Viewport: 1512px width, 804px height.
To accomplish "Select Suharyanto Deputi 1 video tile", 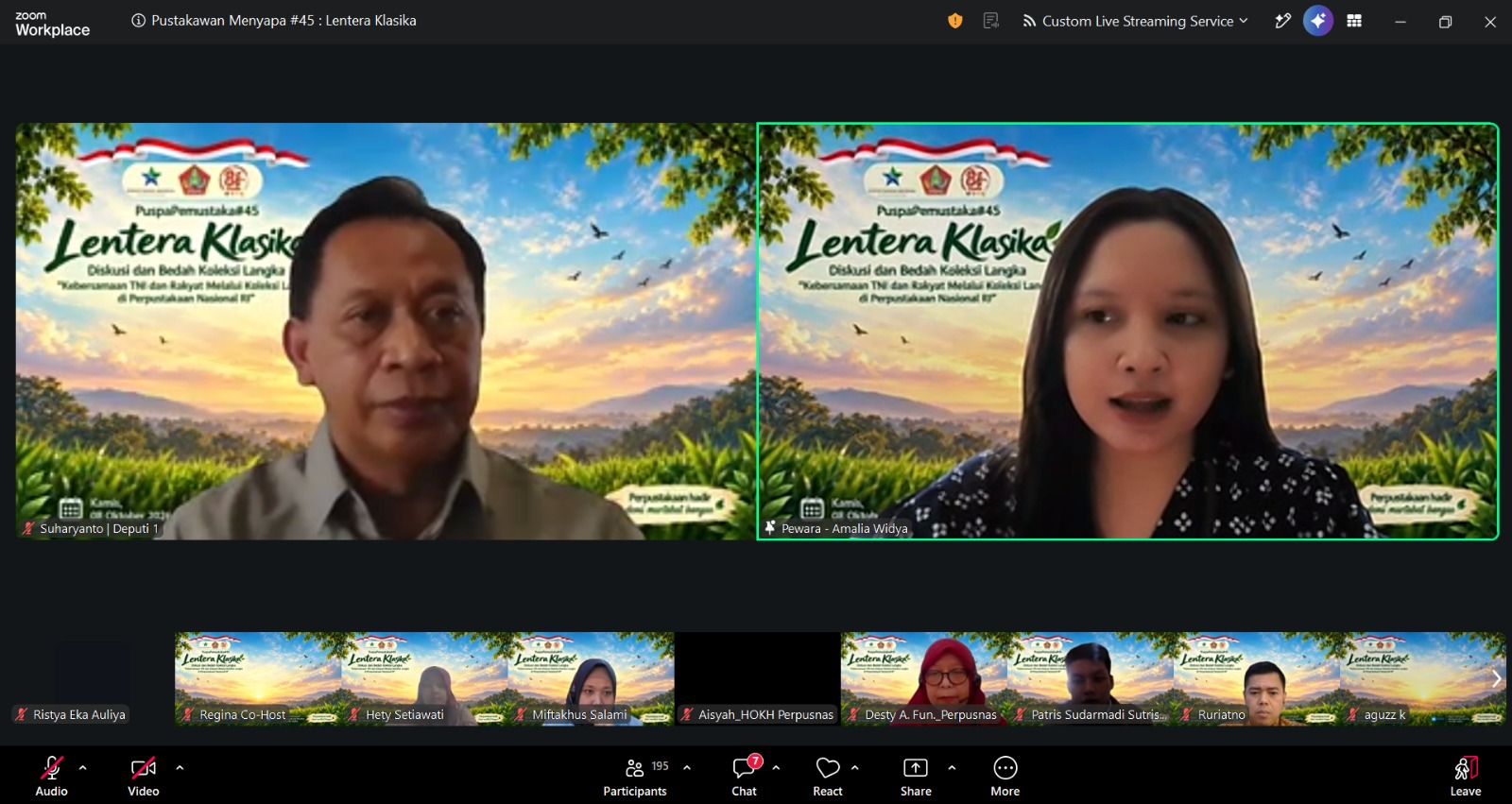I will coord(386,332).
